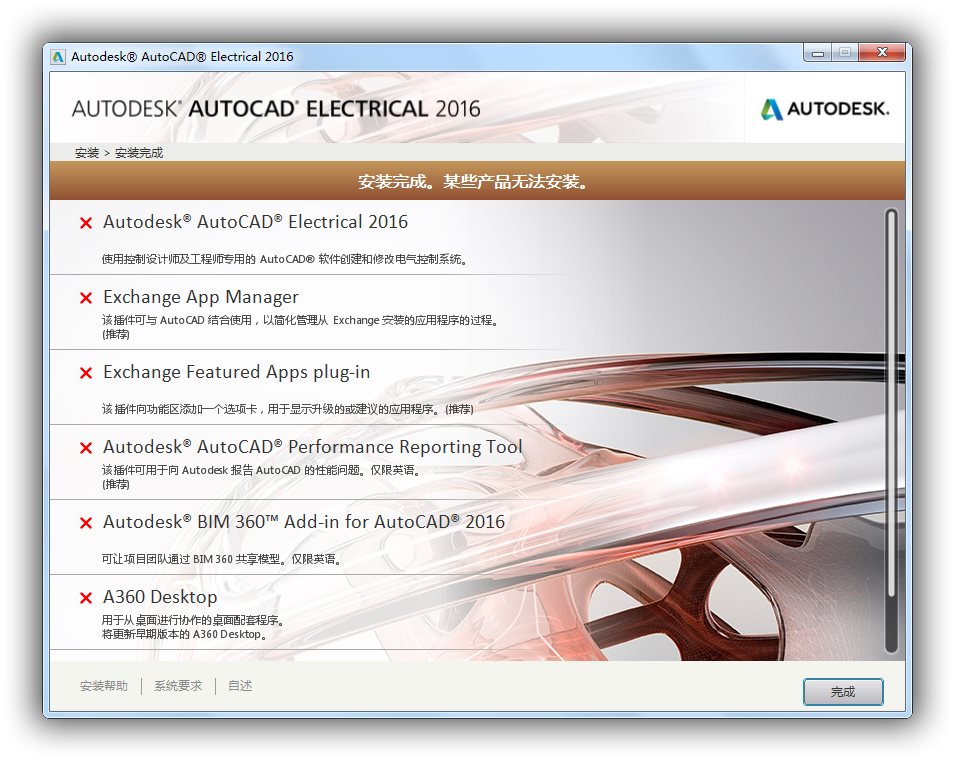Click the 安装完成。某些产品无法安装。 status banner
The width and height of the screenshot is (955, 761).
(478, 181)
